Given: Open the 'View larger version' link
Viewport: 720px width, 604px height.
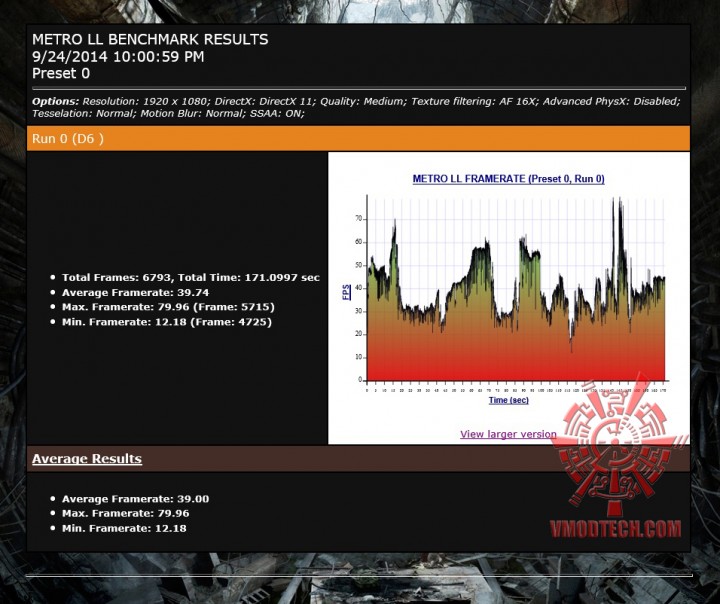Looking at the screenshot, I should (508, 434).
